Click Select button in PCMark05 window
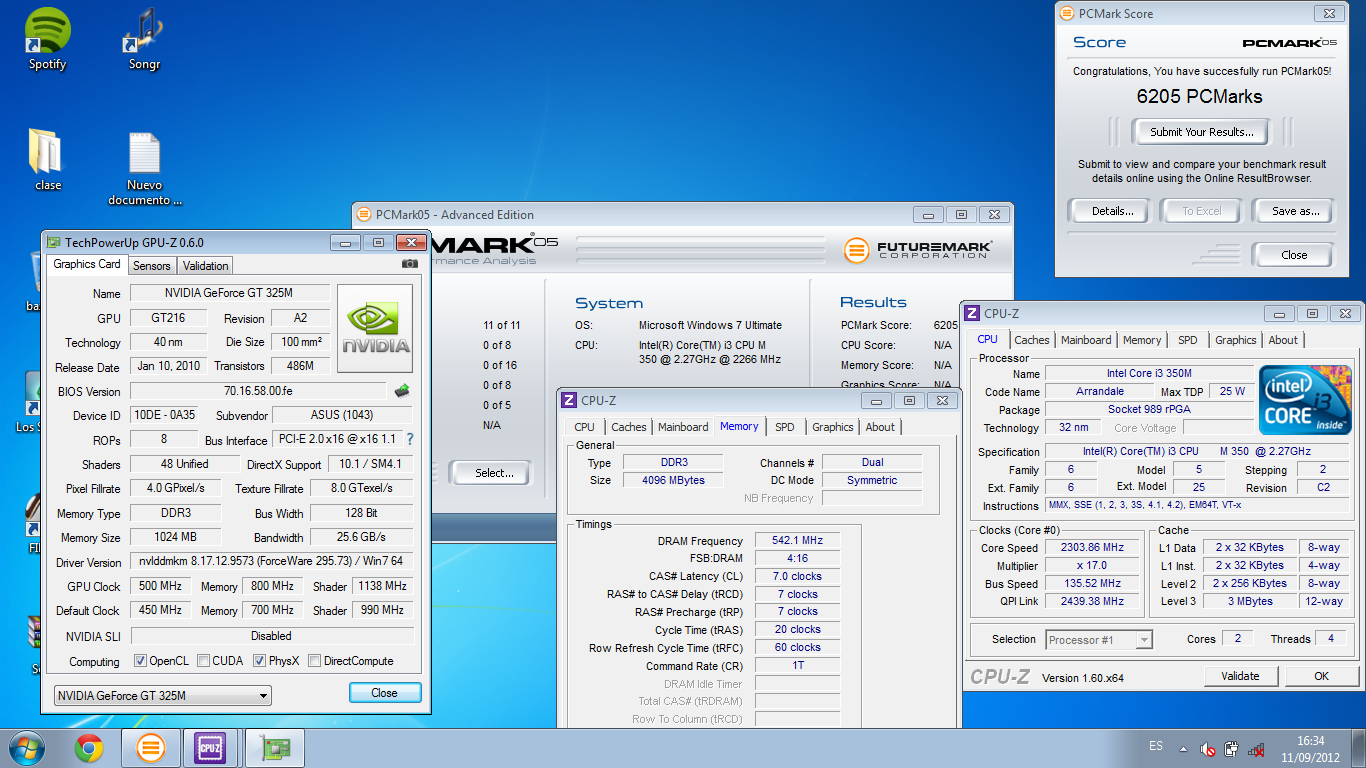 click(x=494, y=473)
